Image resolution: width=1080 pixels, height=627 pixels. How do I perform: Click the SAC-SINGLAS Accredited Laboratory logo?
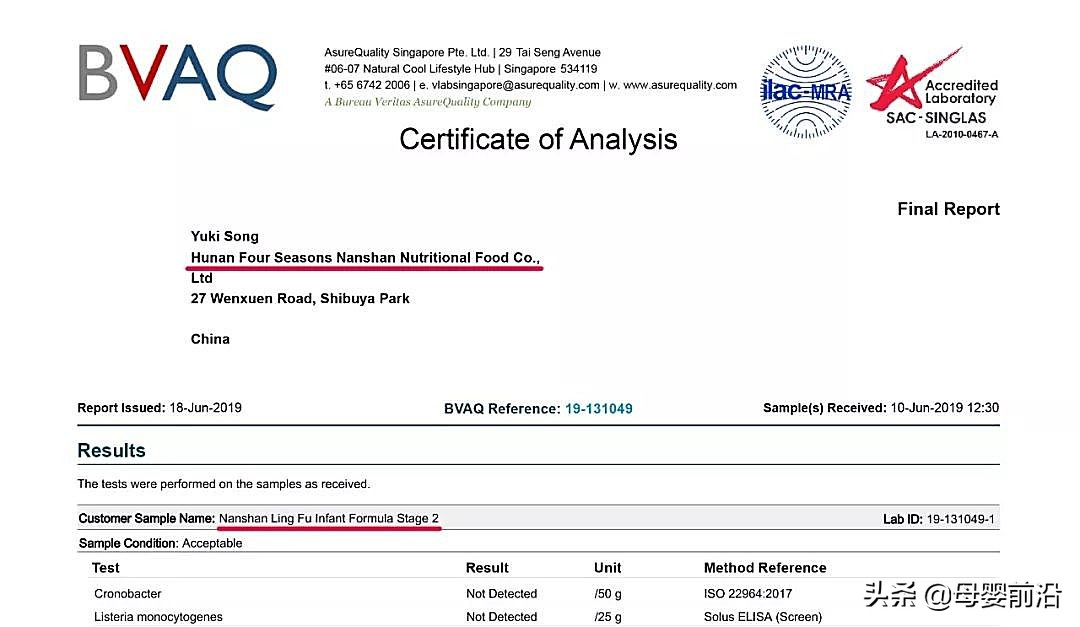point(932,93)
